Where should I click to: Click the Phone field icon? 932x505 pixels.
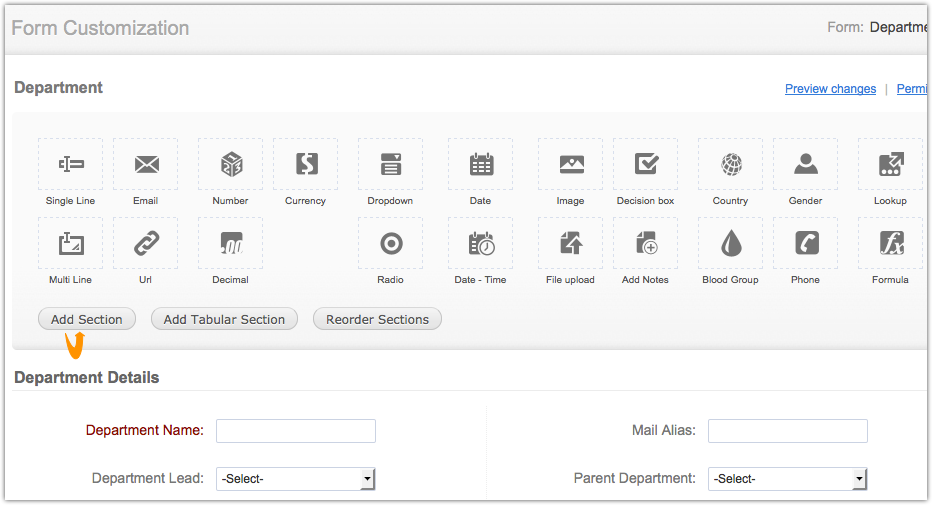(x=806, y=243)
